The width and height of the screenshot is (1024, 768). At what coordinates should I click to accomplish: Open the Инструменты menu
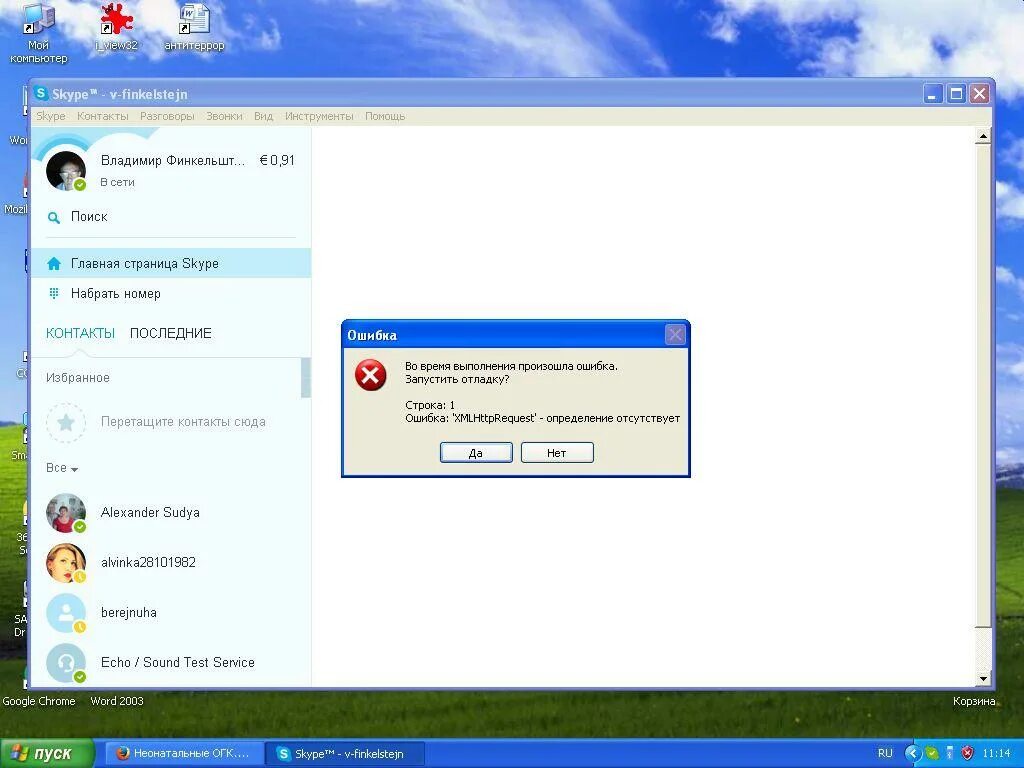pyautogui.click(x=319, y=116)
